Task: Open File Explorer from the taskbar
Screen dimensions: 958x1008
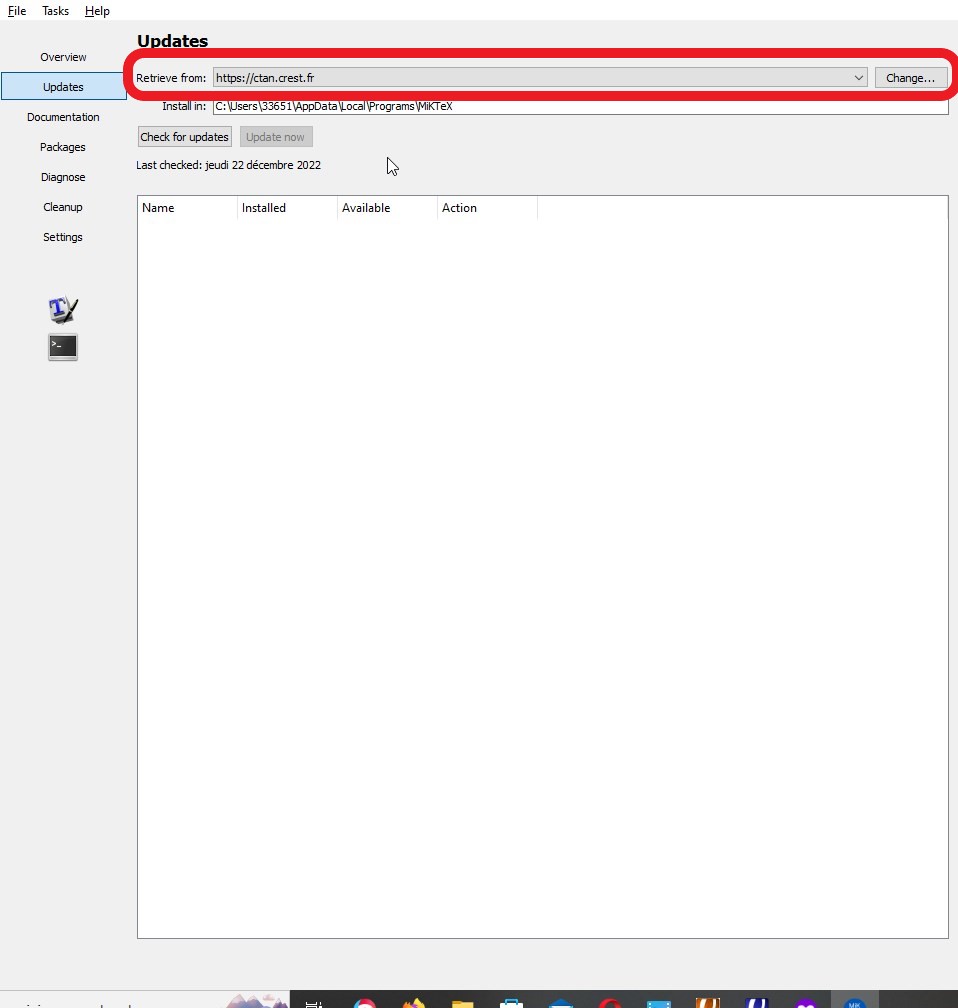Action: (x=462, y=1002)
